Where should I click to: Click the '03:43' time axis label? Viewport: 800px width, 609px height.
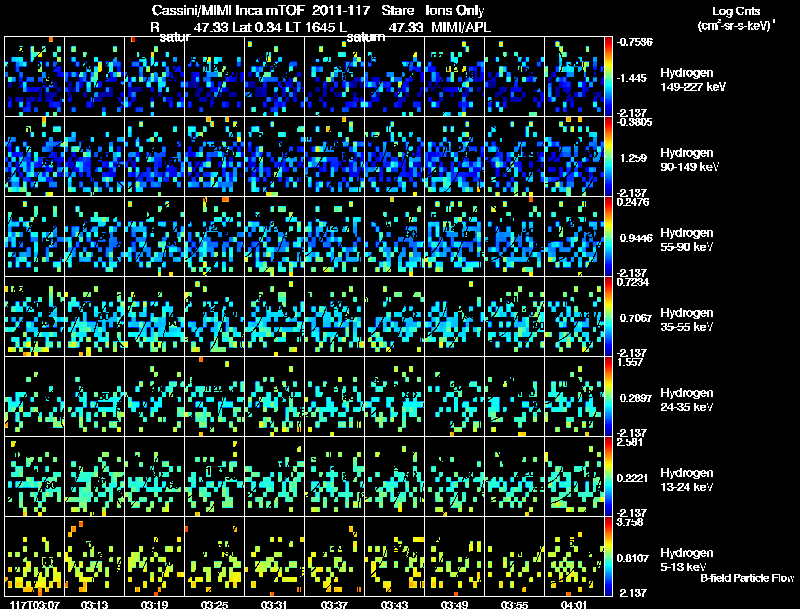pos(394,604)
